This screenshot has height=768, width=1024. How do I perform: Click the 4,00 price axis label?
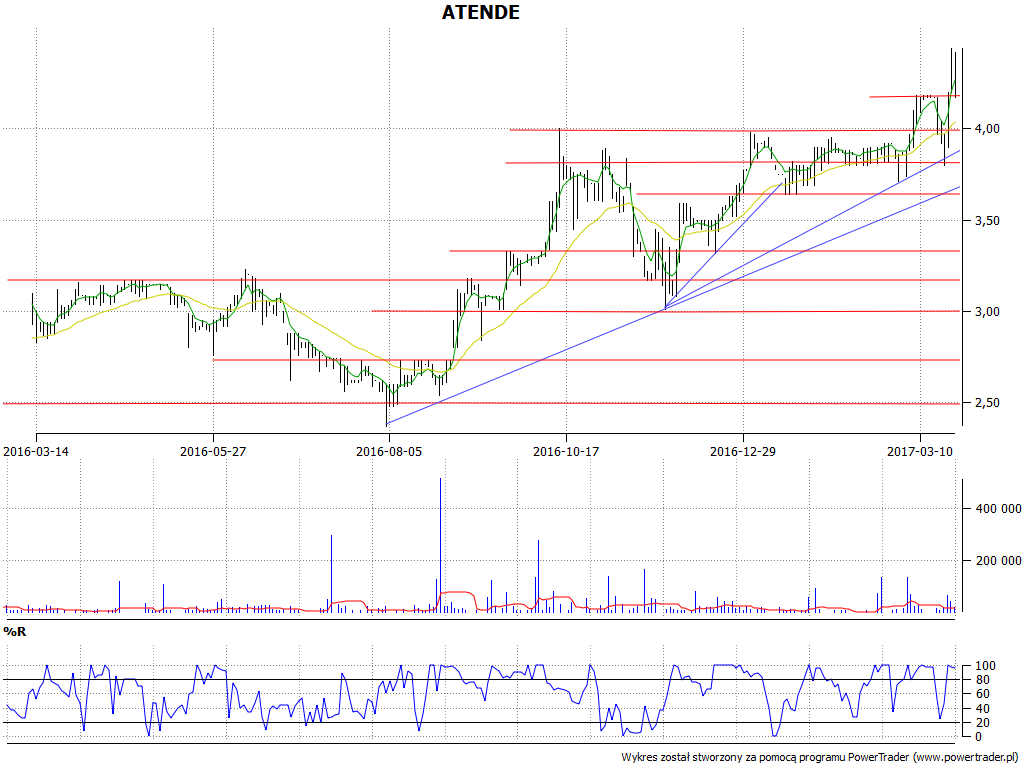click(x=987, y=129)
